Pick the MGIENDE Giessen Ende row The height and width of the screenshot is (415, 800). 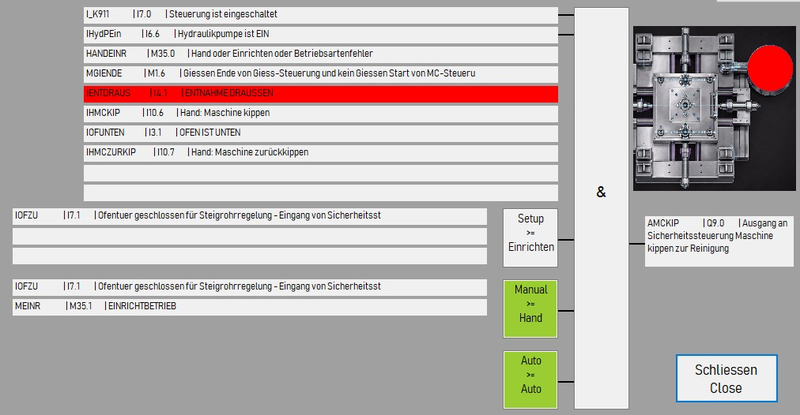[x=320, y=74]
